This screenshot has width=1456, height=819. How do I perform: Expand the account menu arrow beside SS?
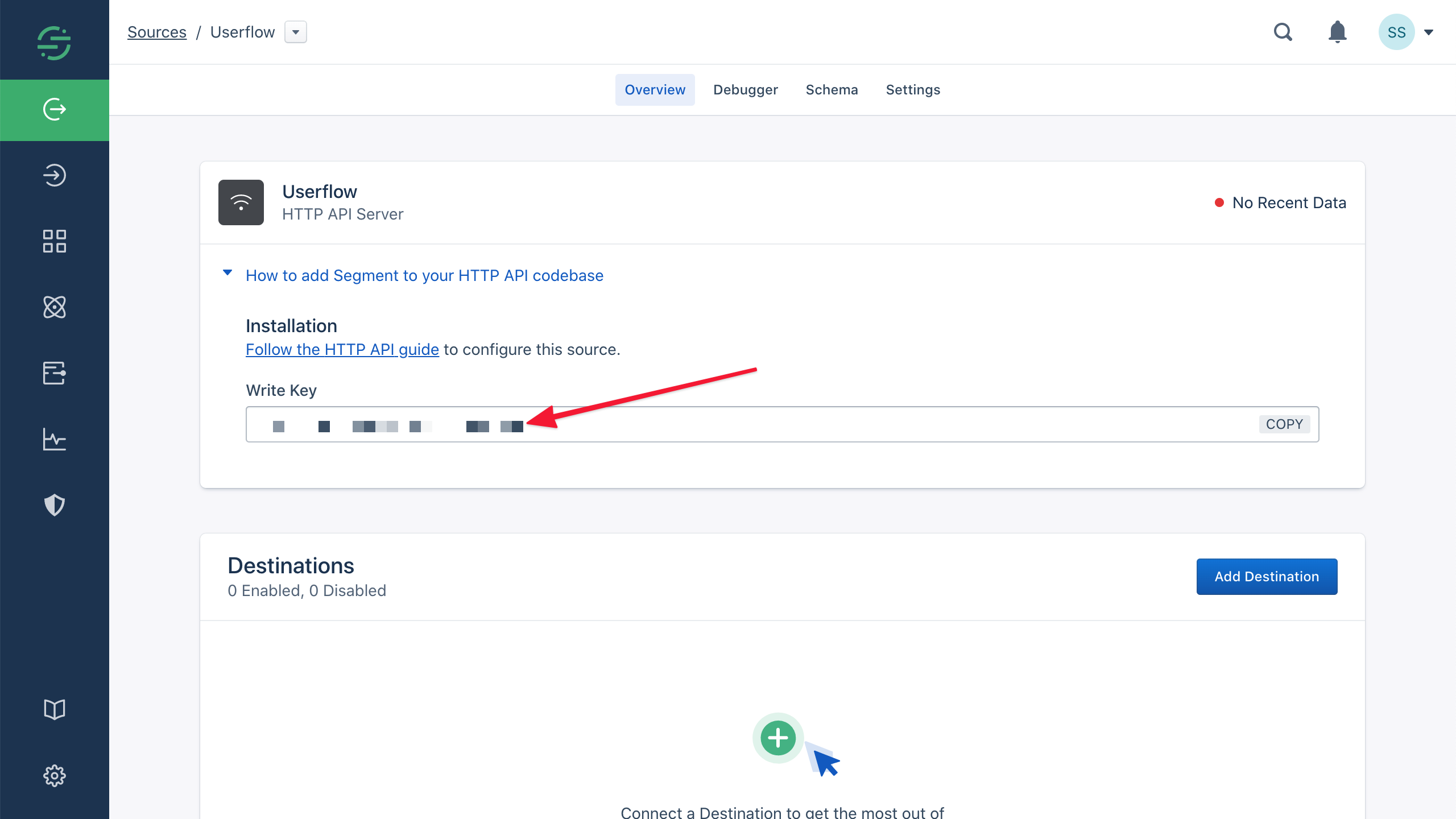pos(1429,32)
